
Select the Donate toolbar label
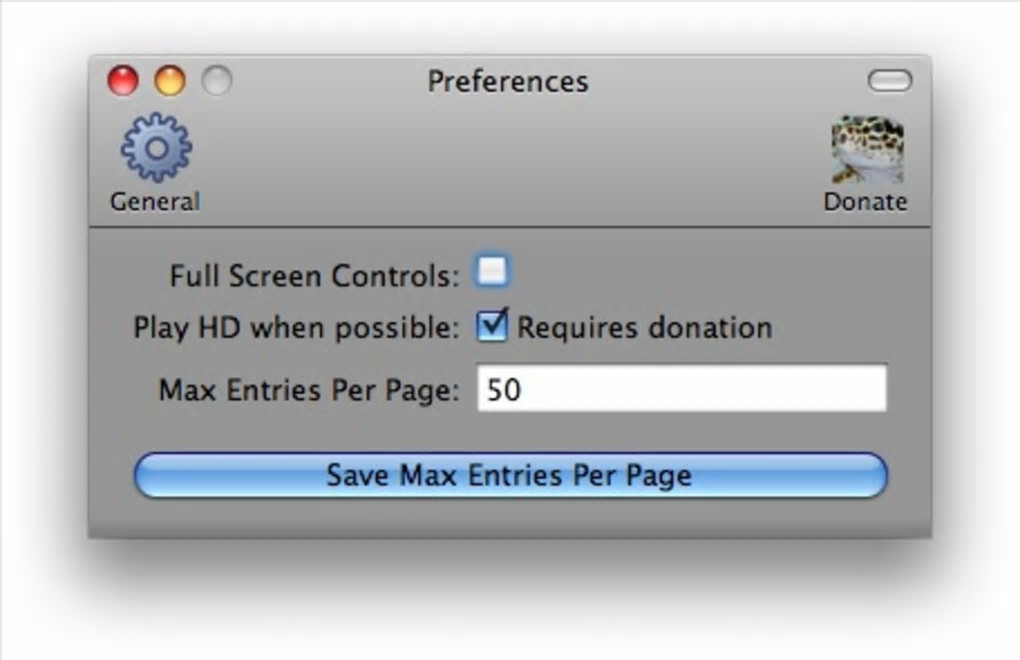click(865, 201)
